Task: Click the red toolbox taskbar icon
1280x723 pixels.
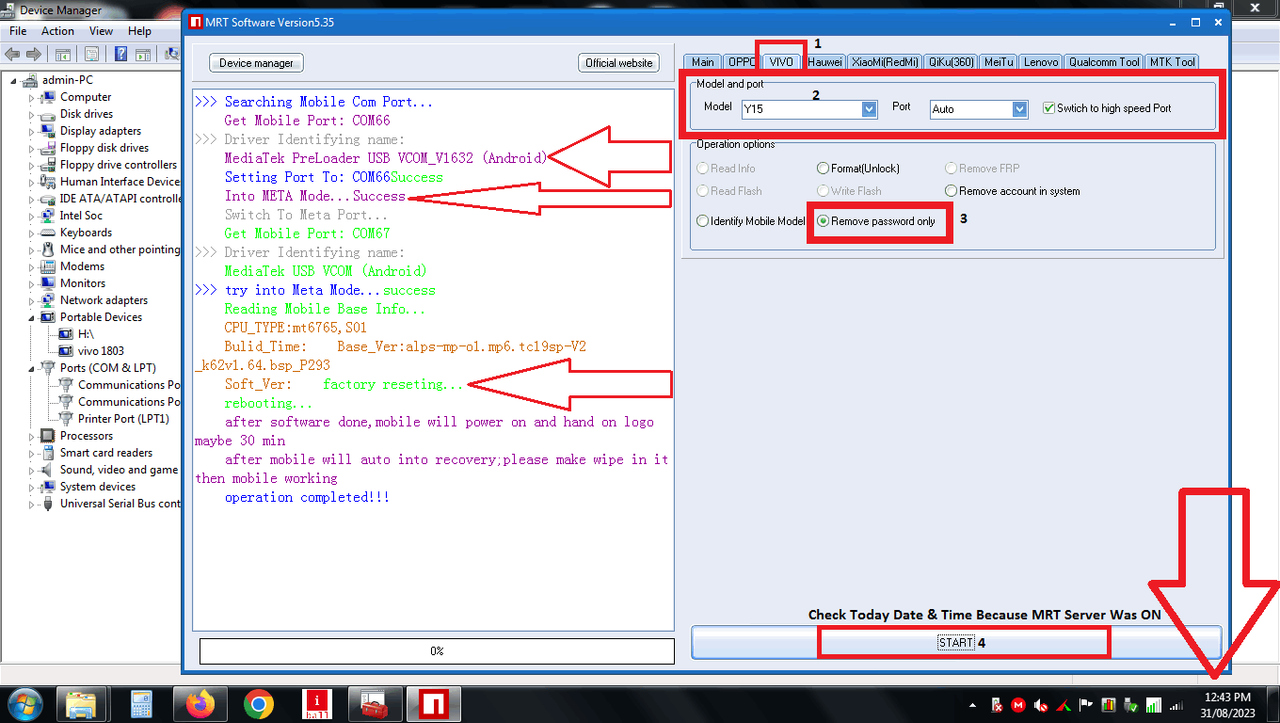Action: click(x=375, y=704)
